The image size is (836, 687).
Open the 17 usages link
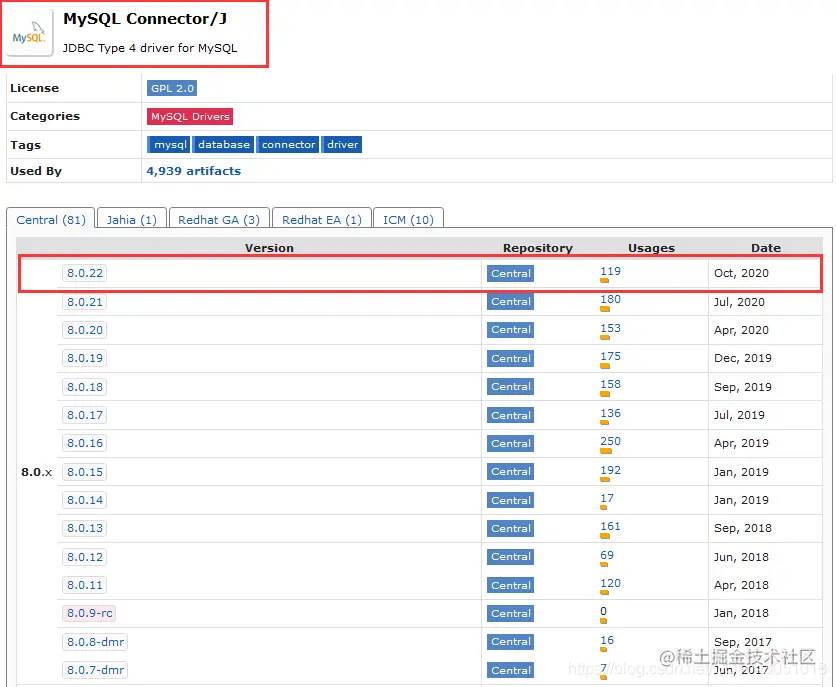(x=607, y=498)
